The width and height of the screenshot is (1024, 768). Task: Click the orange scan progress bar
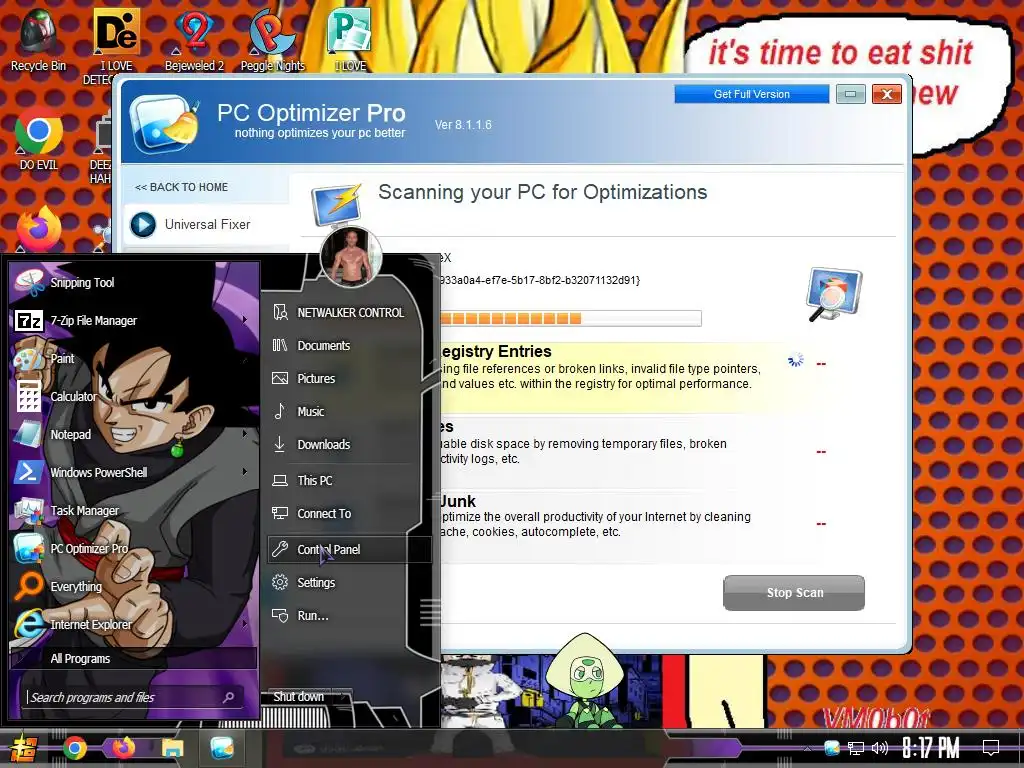click(x=570, y=318)
